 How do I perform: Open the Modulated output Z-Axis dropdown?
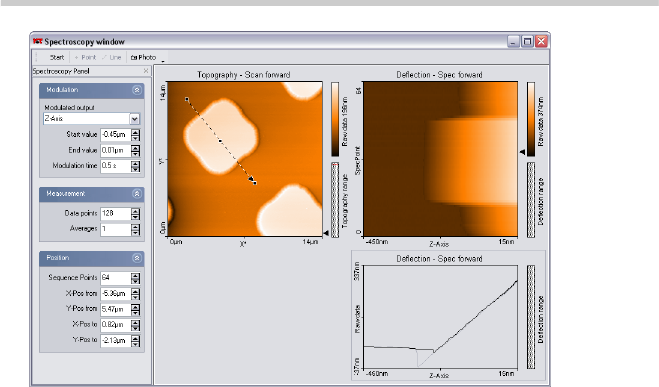point(134,119)
